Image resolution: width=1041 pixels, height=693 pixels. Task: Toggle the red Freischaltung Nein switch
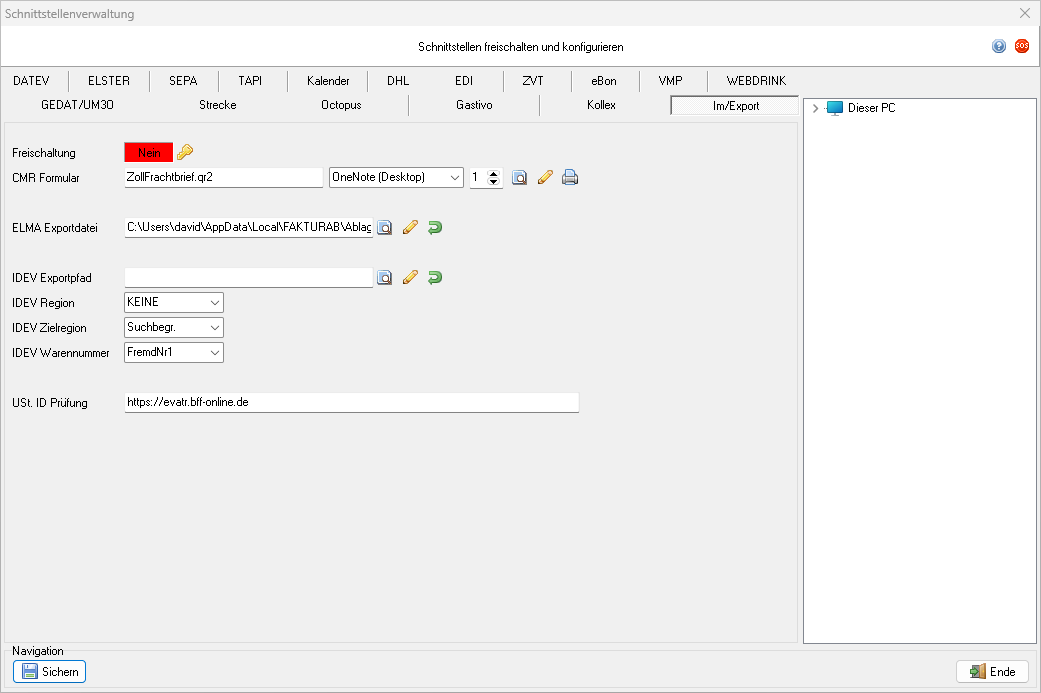click(148, 152)
